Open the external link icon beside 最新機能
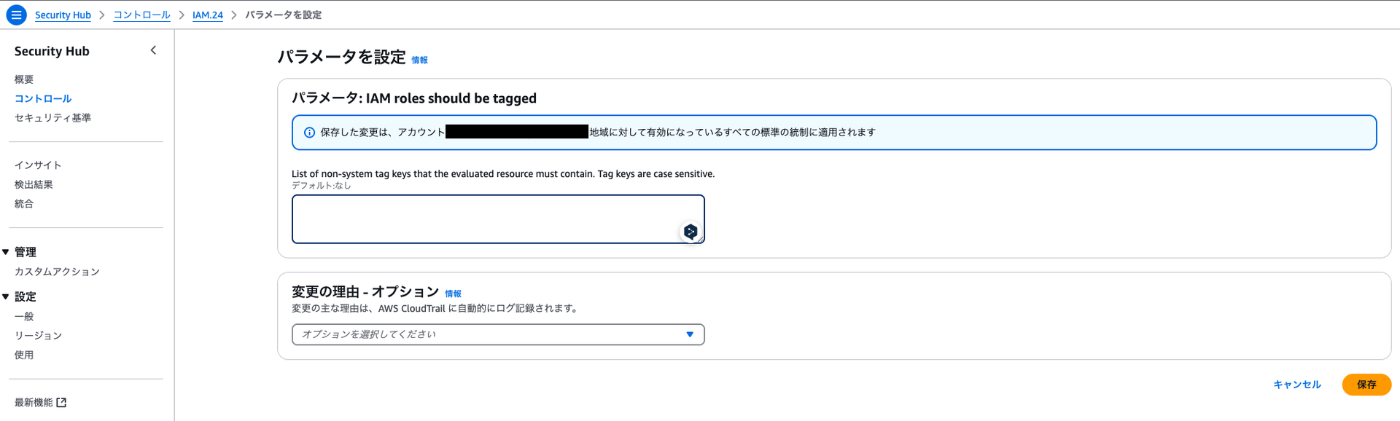 61,402
